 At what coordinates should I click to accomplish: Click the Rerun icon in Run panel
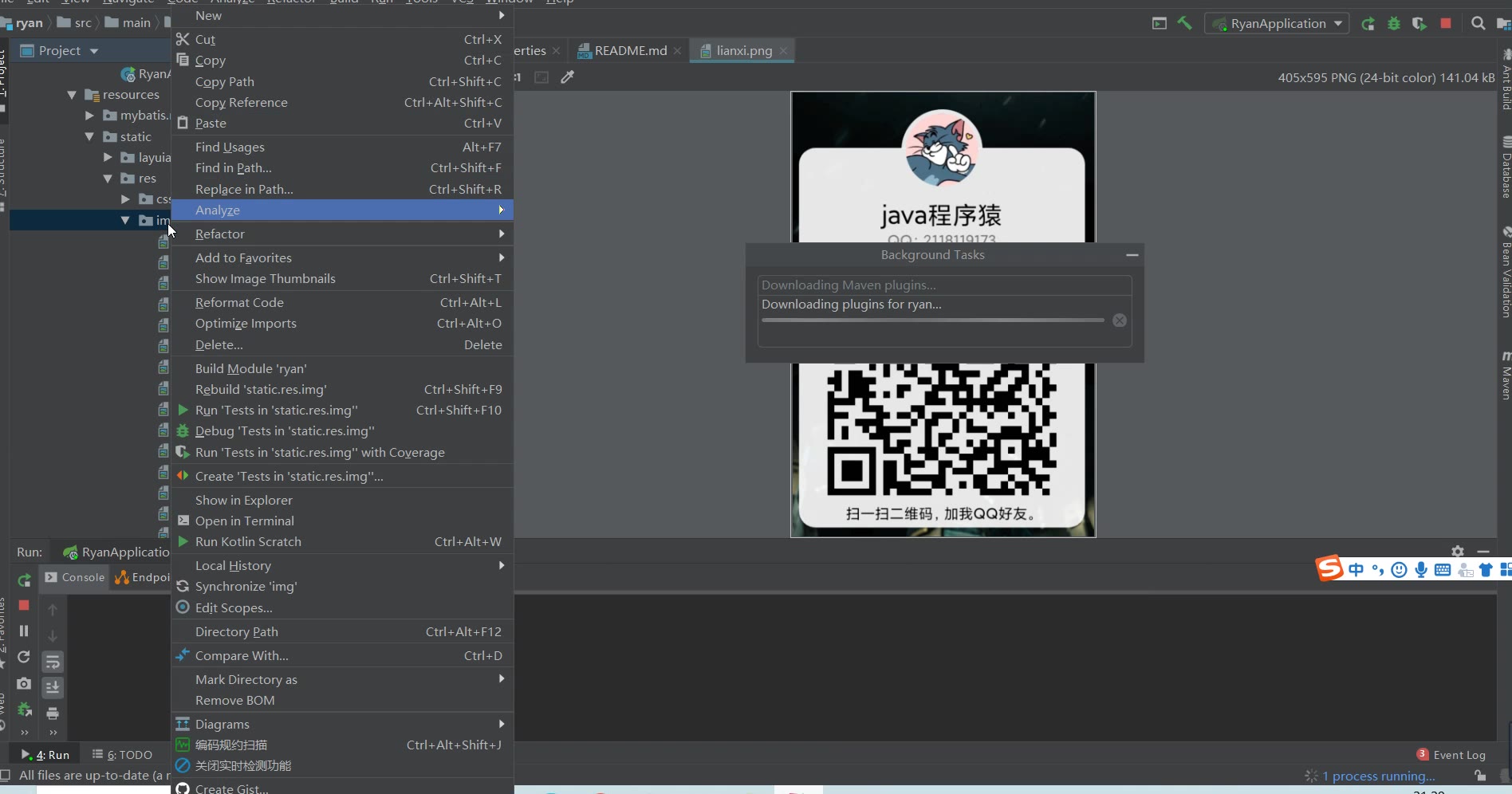(24, 580)
